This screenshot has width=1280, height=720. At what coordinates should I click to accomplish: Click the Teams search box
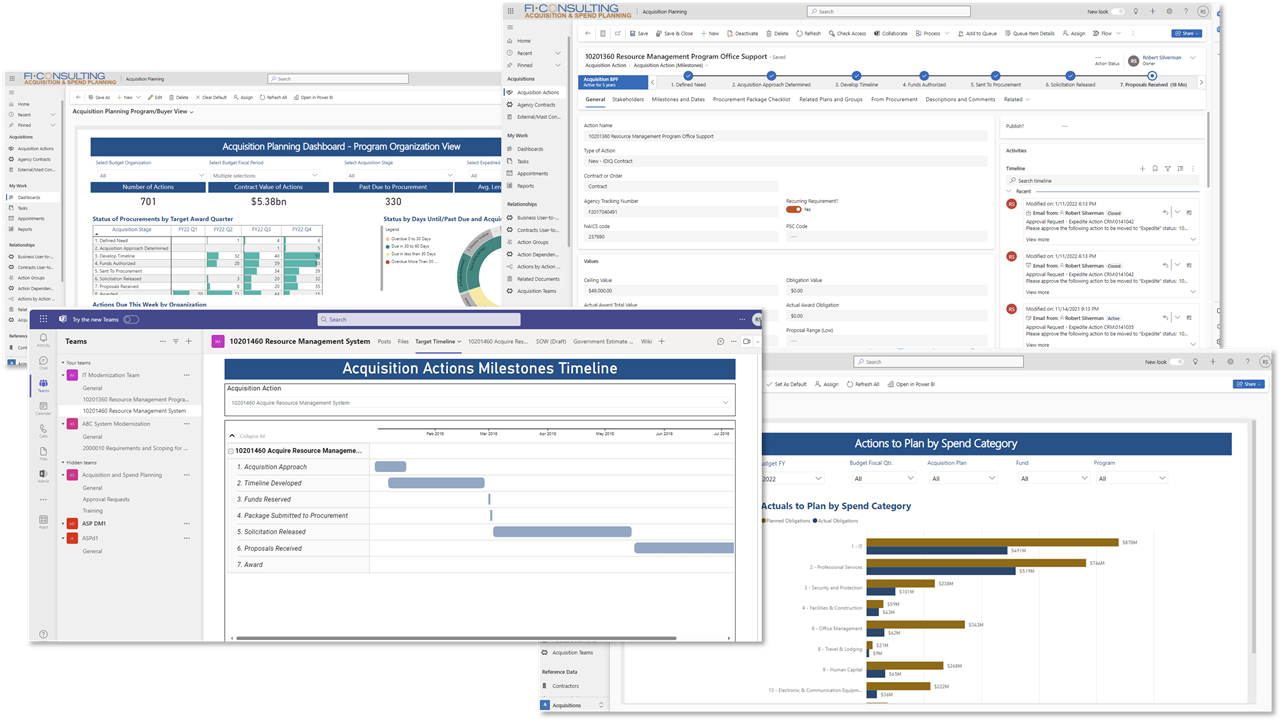click(x=419, y=319)
